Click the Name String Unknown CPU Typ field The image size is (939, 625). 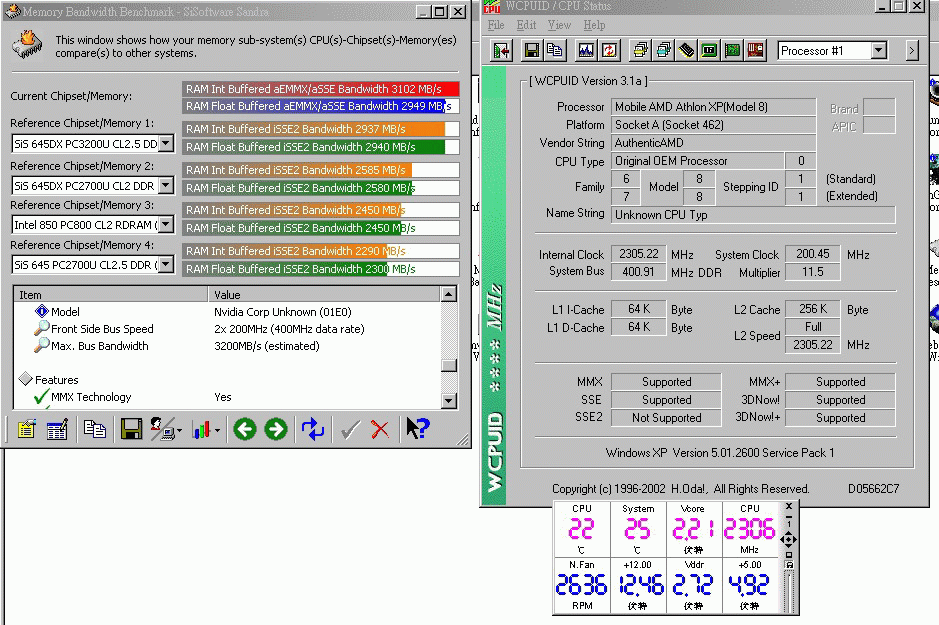pyautogui.click(x=753, y=215)
